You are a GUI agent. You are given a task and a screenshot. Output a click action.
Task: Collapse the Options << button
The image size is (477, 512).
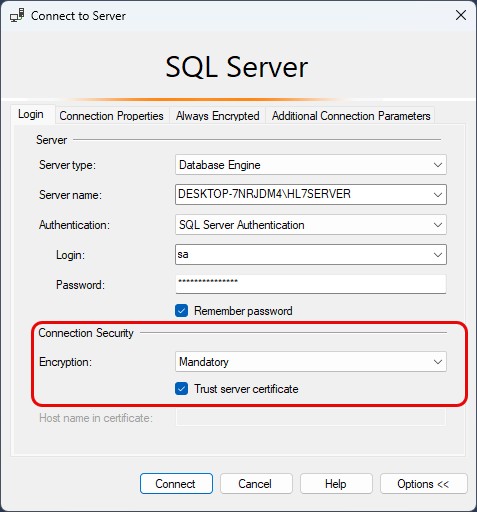tap(424, 483)
